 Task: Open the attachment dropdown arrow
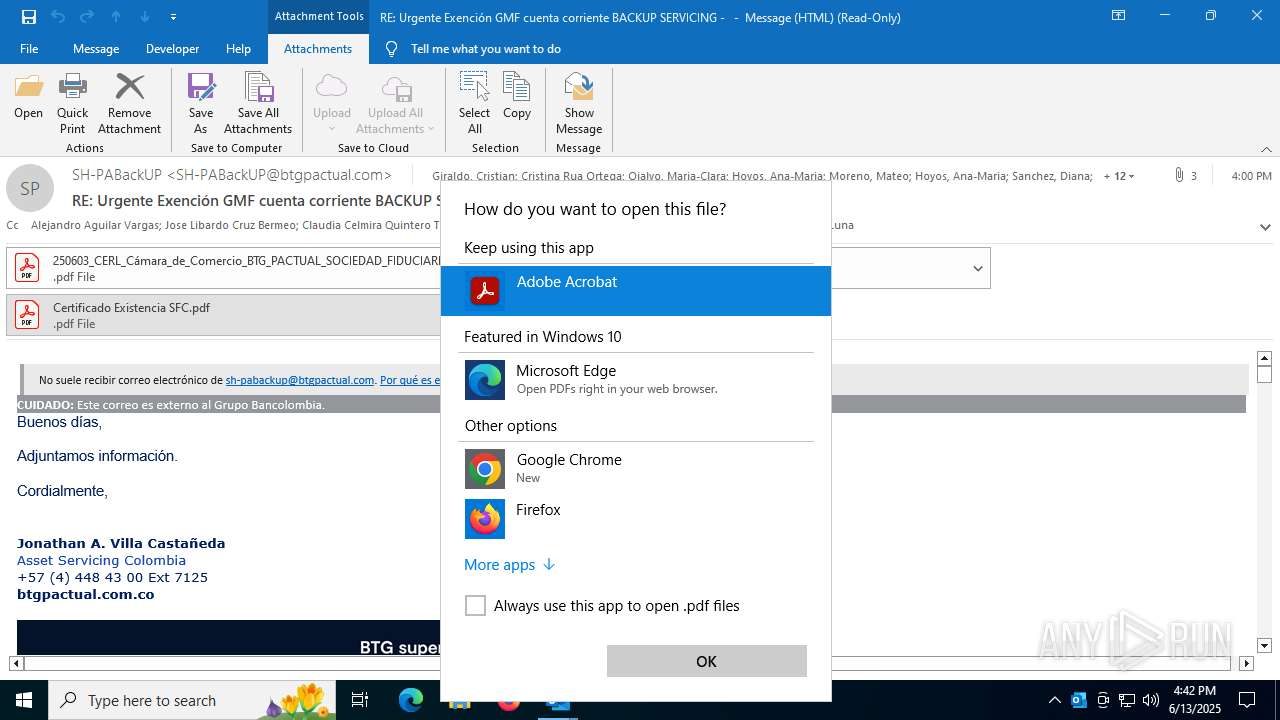click(x=977, y=268)
